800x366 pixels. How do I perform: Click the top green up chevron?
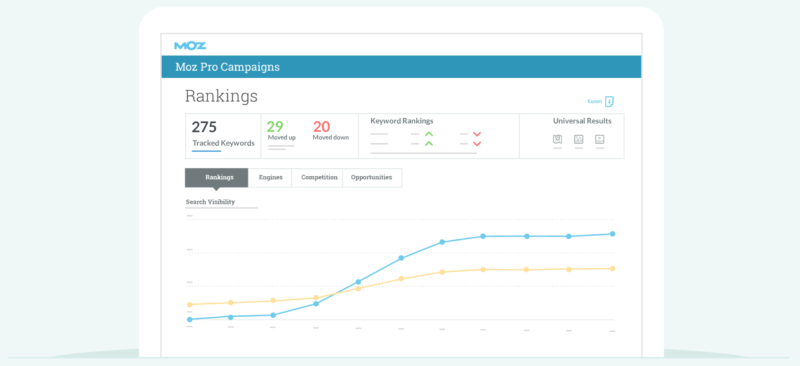tap(429, 134)
